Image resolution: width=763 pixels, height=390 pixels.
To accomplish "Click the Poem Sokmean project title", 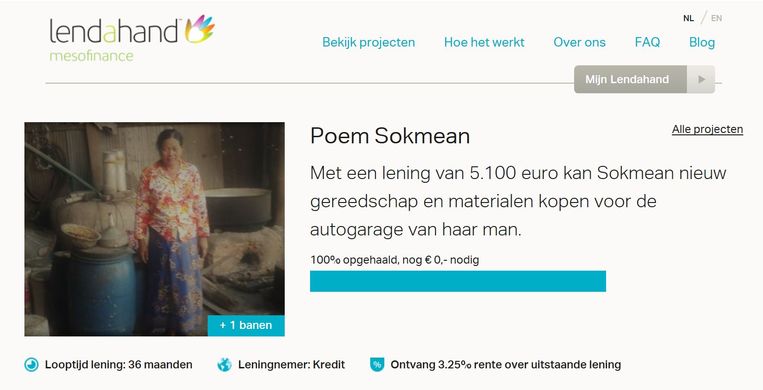I will click(390, 136).
